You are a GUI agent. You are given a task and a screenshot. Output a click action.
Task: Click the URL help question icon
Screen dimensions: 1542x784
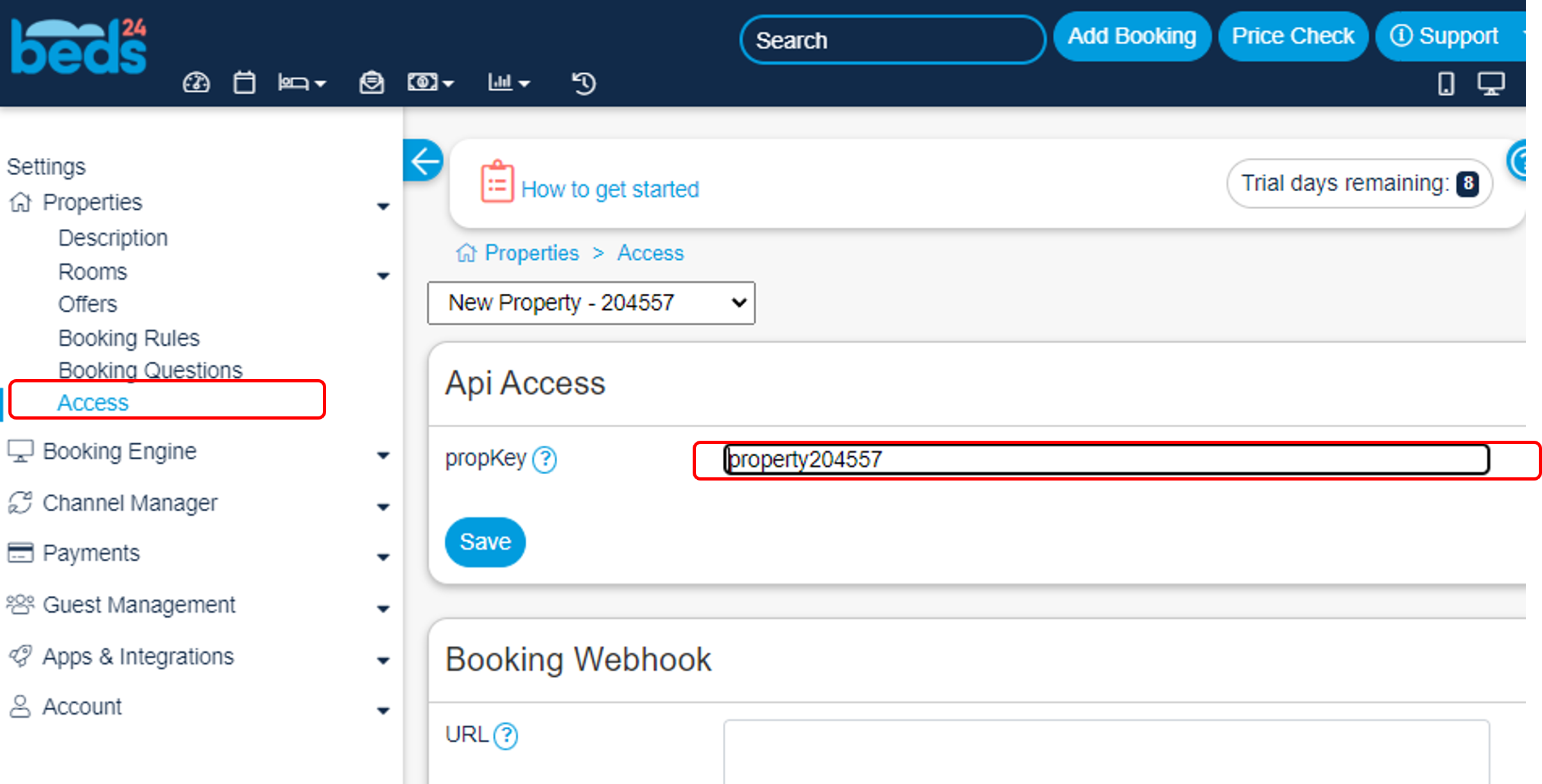[506, 735]
